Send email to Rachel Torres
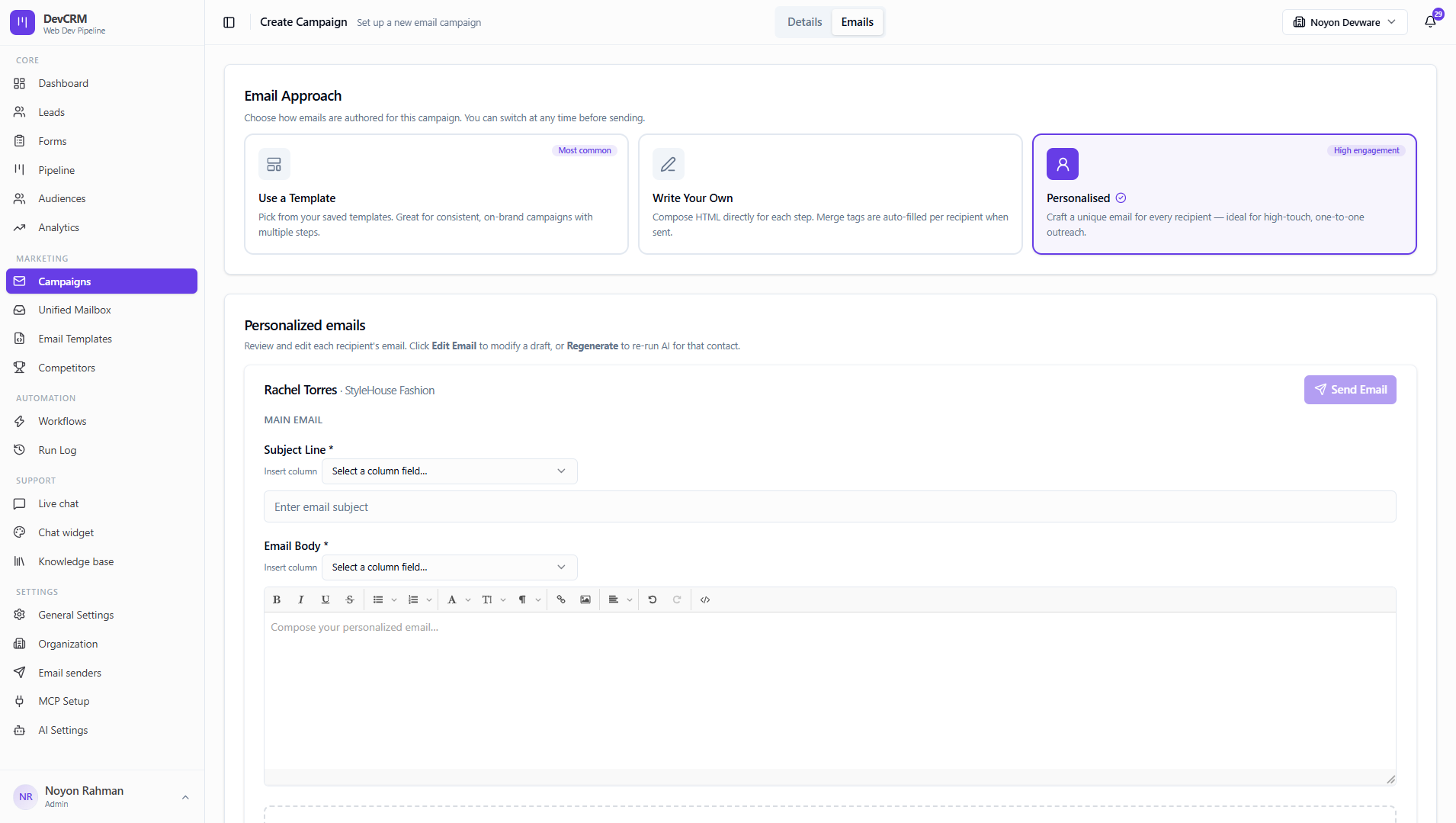 (x=1350, y=390)
